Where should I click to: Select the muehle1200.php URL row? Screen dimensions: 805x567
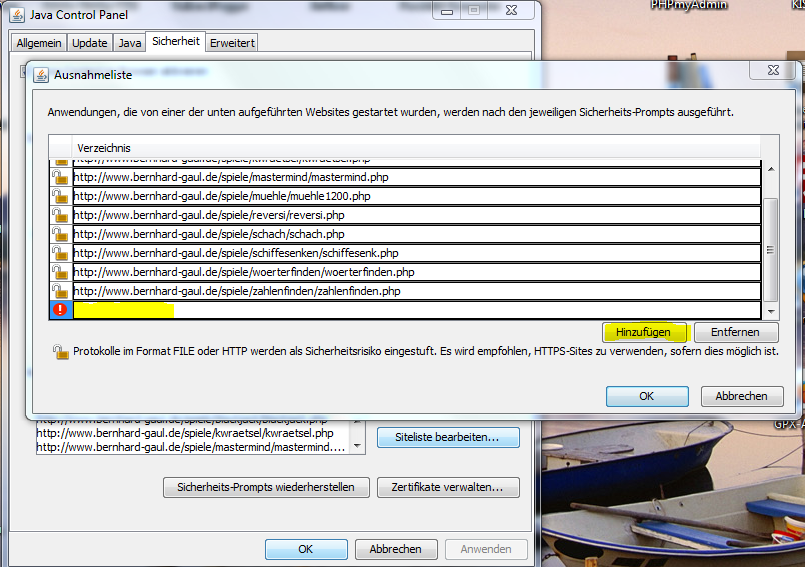pos(416,196)
